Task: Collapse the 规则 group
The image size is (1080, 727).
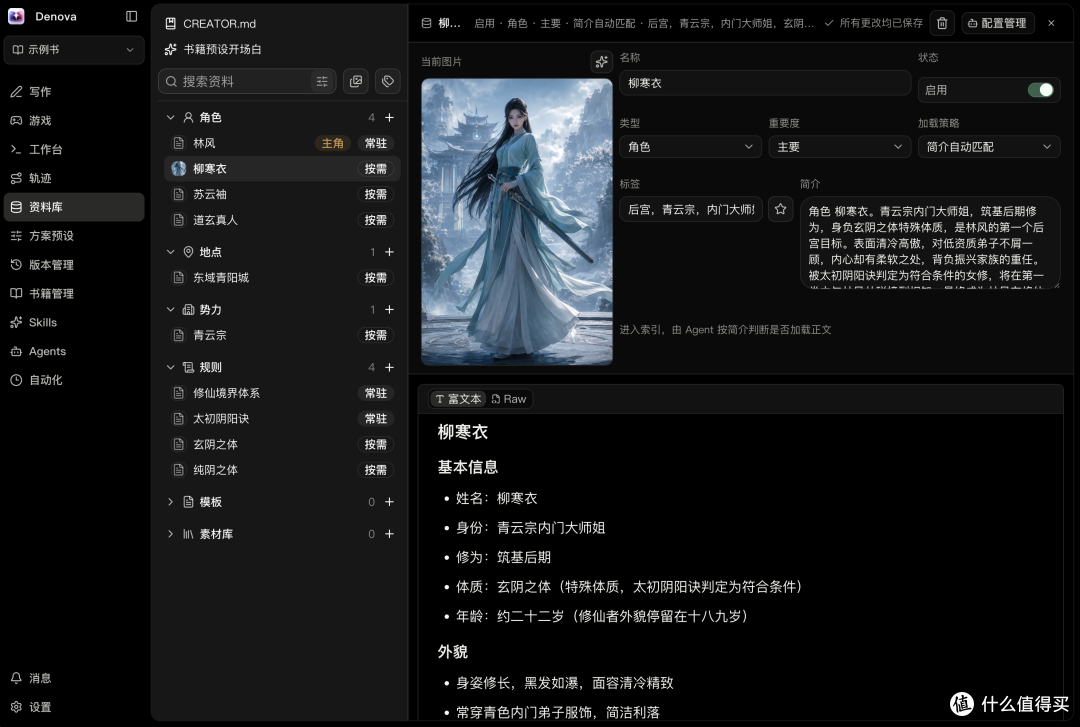Action: [x=171, y=367]
